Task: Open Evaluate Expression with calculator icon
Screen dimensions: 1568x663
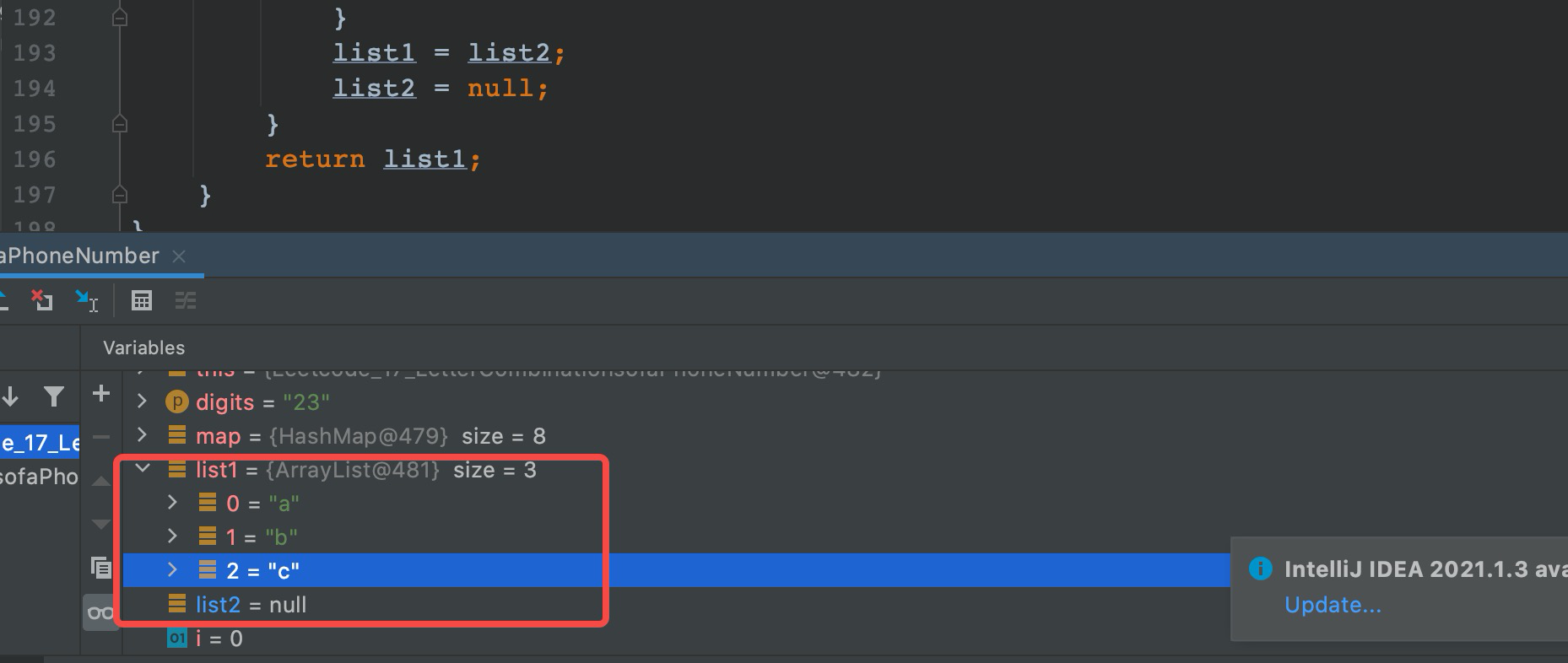Action: (141, 300)
